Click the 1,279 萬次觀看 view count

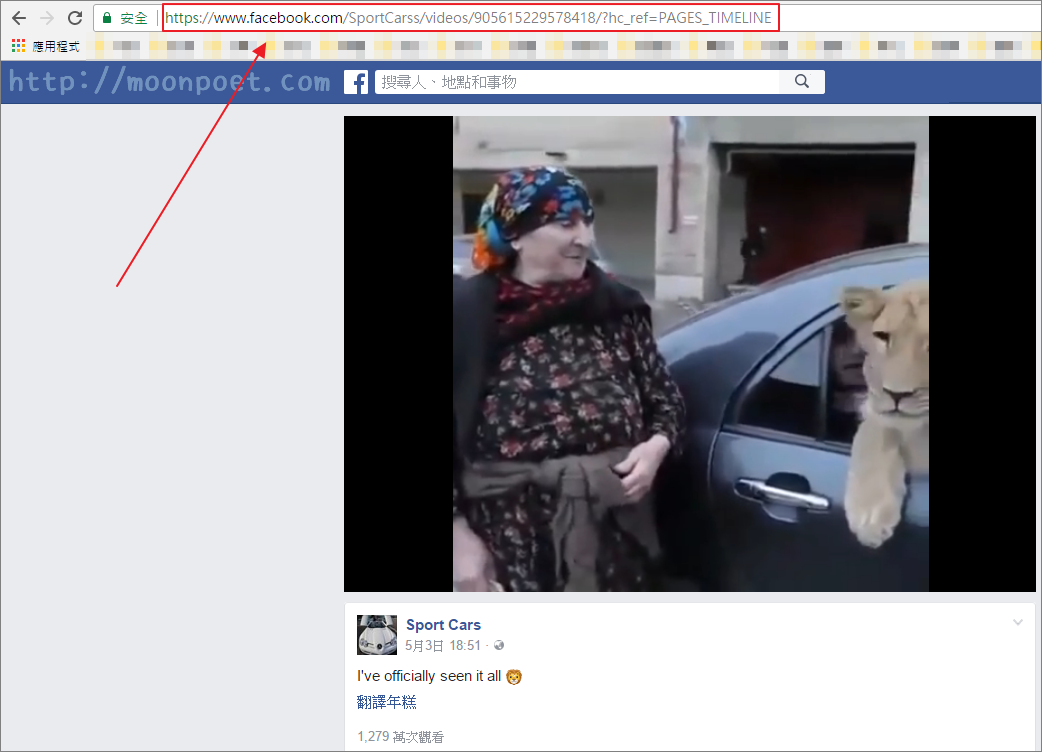click(x=401, y=737)
